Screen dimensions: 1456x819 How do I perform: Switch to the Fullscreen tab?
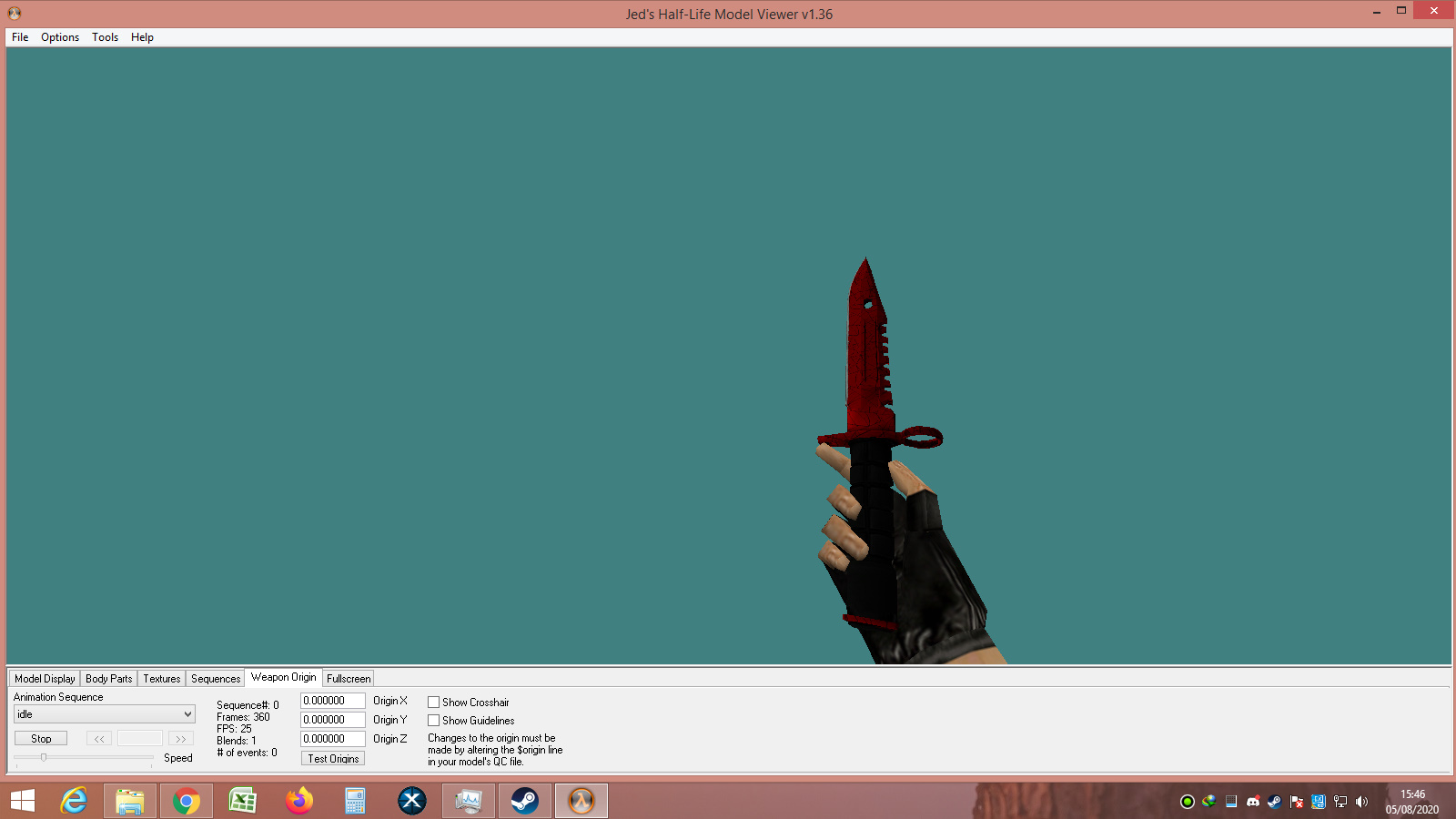point(349,679)
